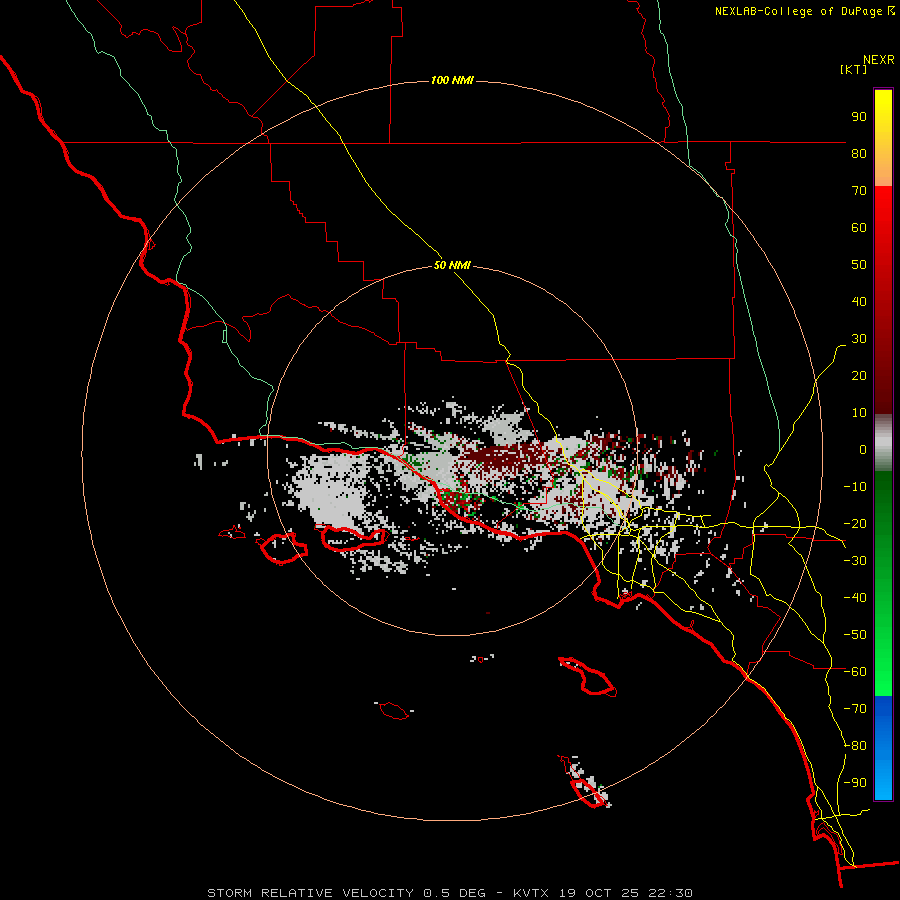Click the 80 value on velocity scale
The image size is (900, 900).
(x=859, y=153)
